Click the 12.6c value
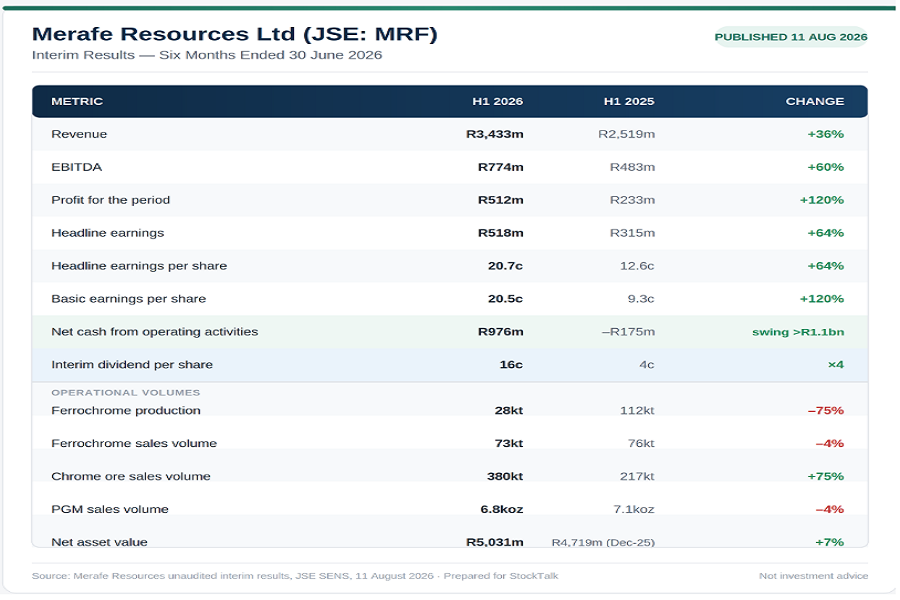Viewport: 900px width, 600px height. [637, 266]
